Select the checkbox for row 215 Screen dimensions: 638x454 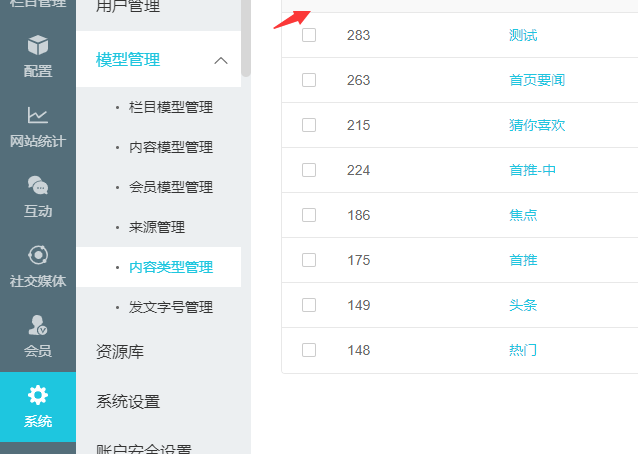click(309, 125)
